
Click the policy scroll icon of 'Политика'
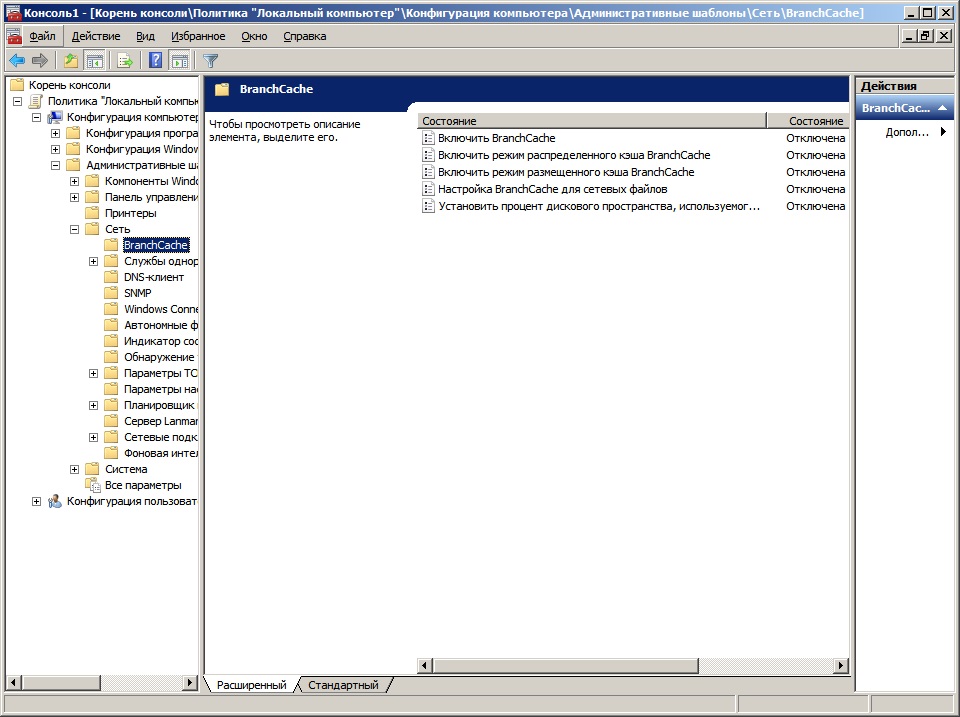[36, 101]
